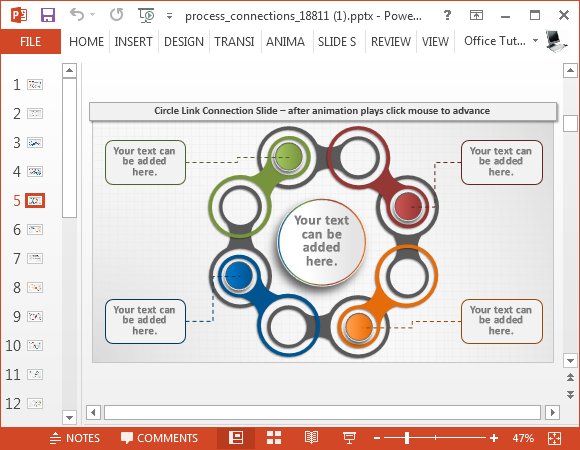
Task: Undo the last action
Action: click(x=77, y=15)
